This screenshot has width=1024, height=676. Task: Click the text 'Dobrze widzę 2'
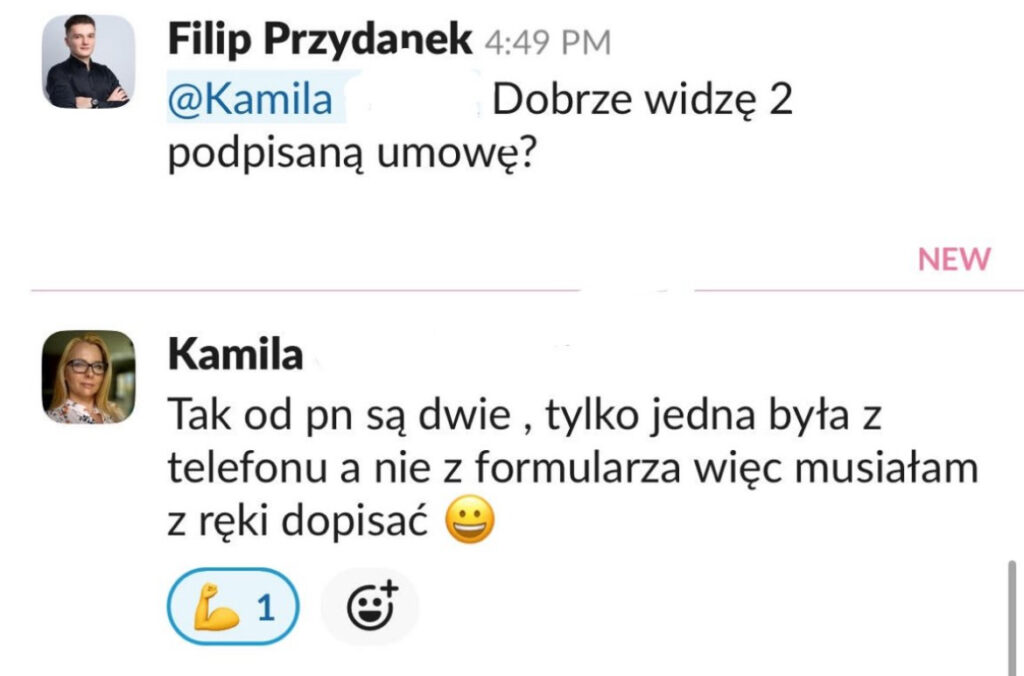point(643,99)
